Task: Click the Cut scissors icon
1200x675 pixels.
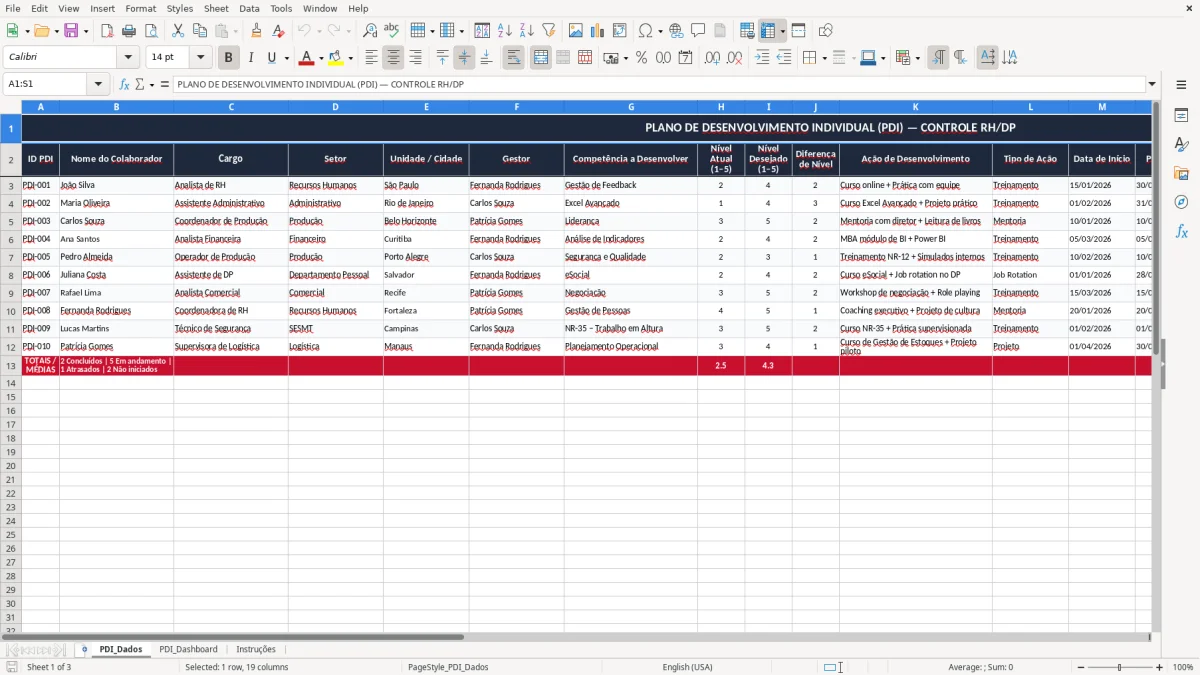Action: [x=177, y=31]
